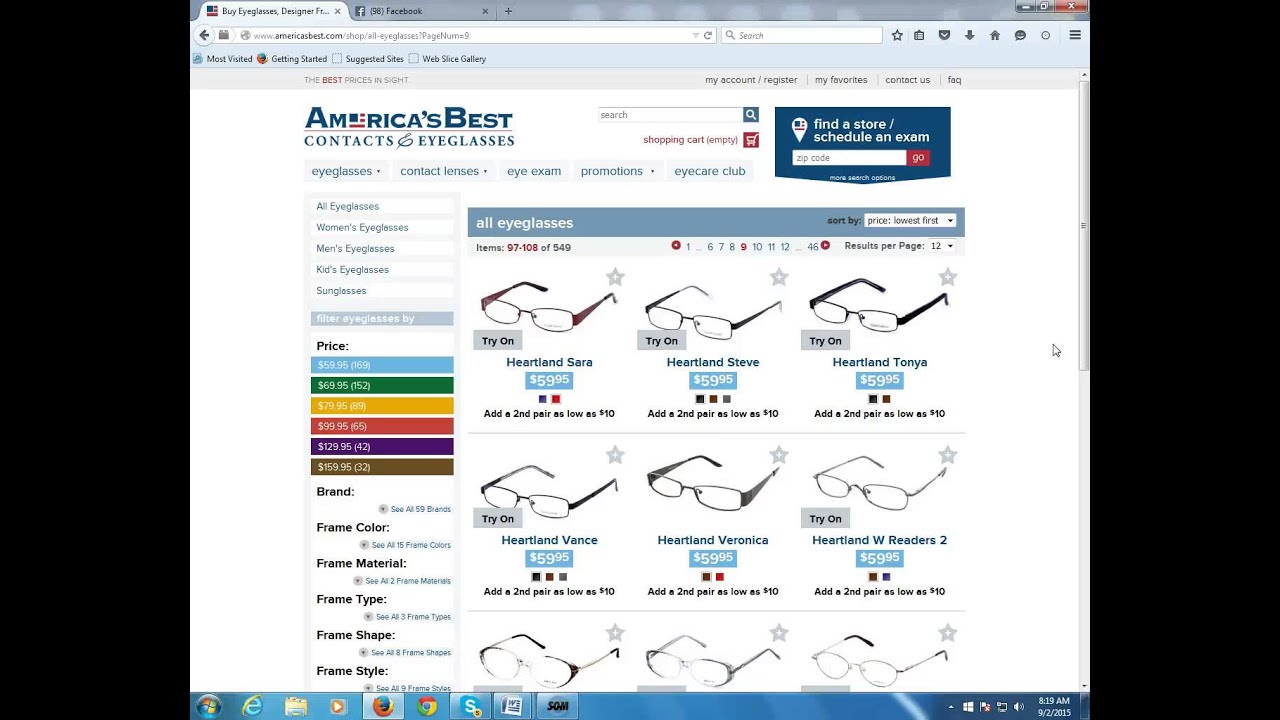
Task: Select Sunglasses category
Action: coord(341,290)
